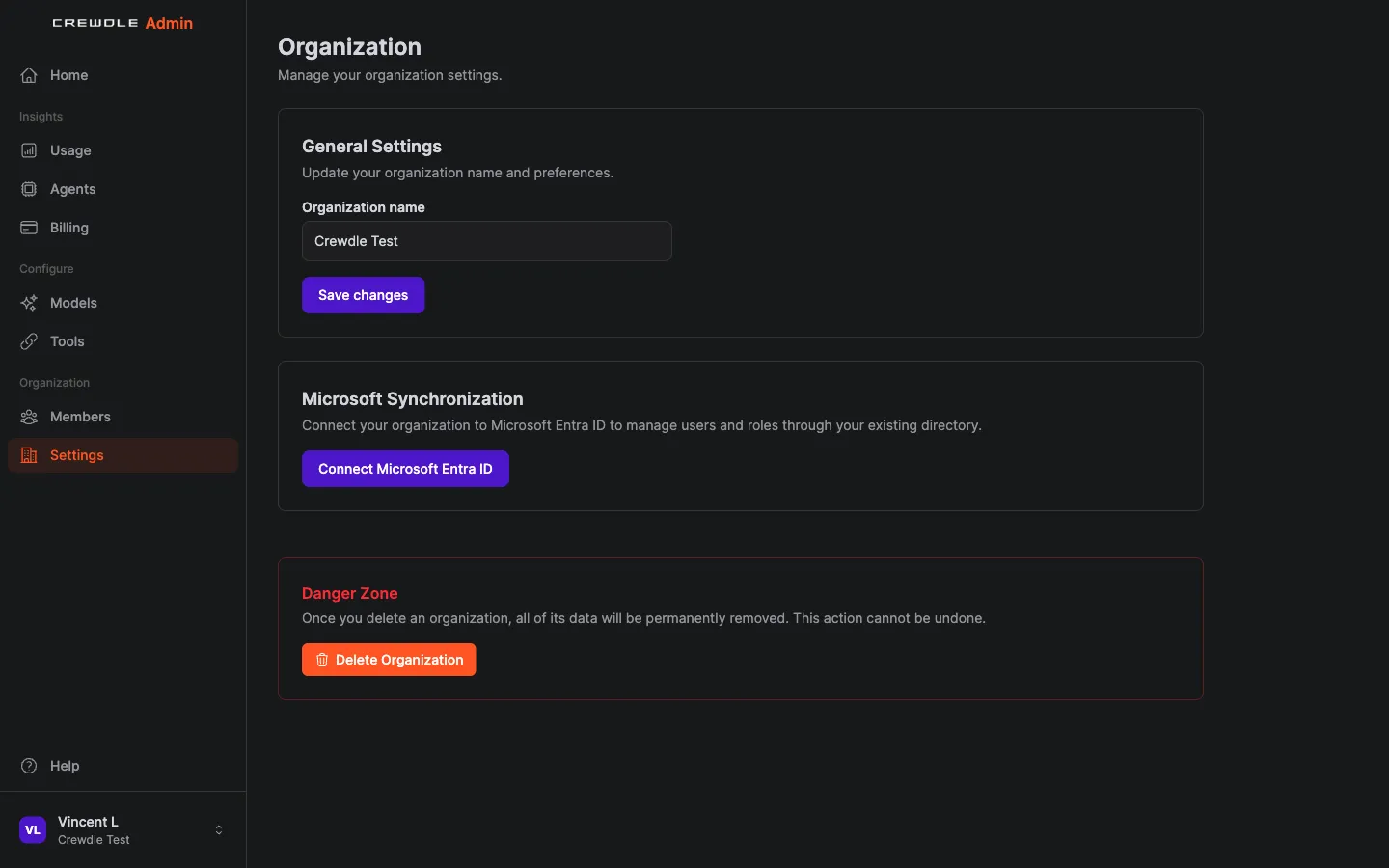Select the Billing credit card icon

click(29, 228)
